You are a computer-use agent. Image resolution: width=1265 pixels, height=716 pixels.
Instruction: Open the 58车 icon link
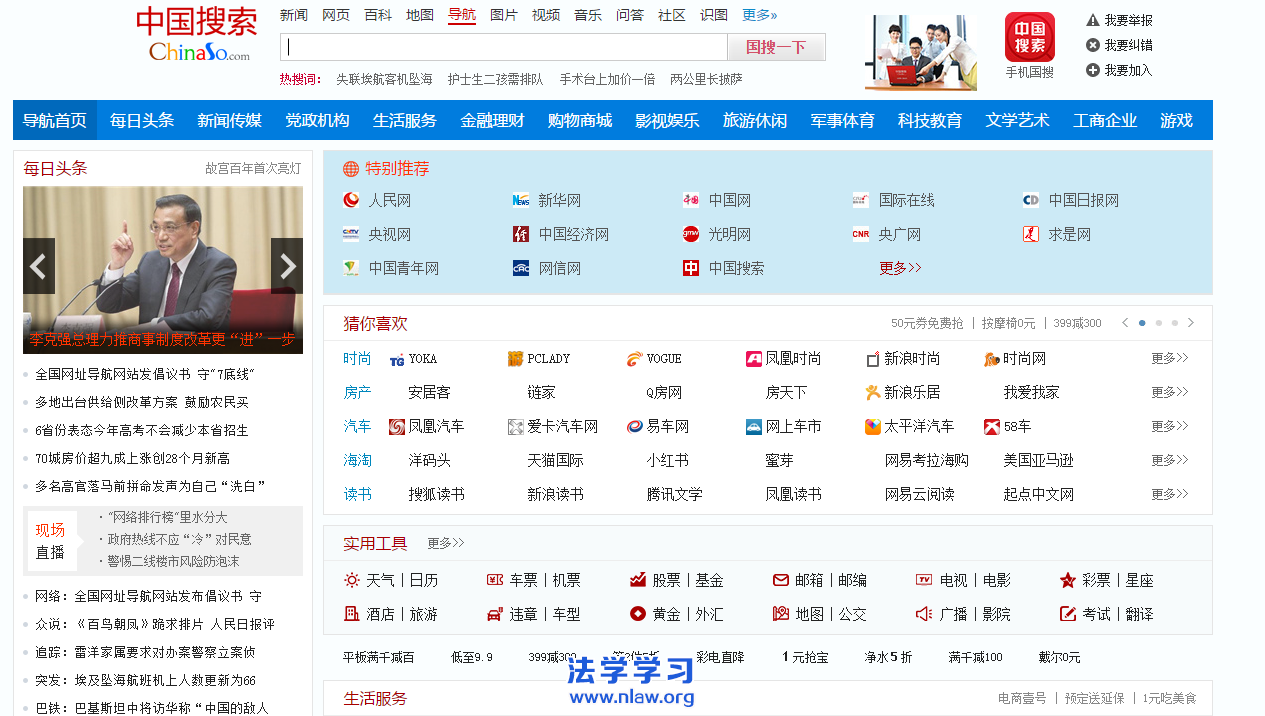pyautogui.click(x=992, y=427)
